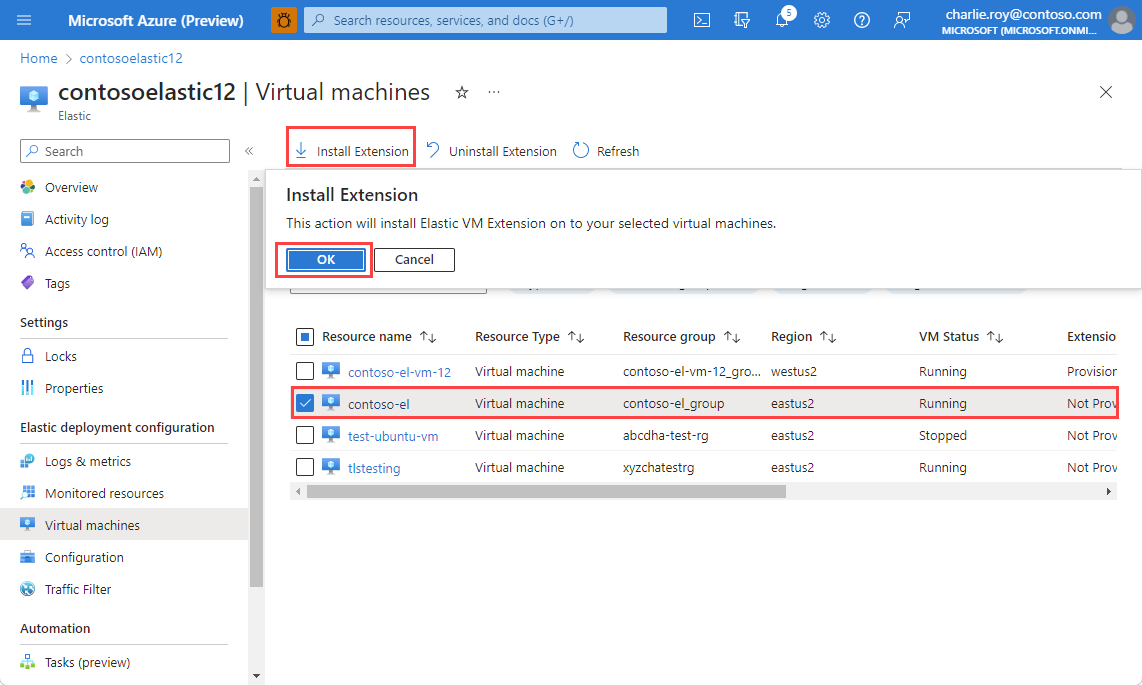Screen dimensions: 1142x685
Task: Confirm install with OK button
Action: point(326,260)
